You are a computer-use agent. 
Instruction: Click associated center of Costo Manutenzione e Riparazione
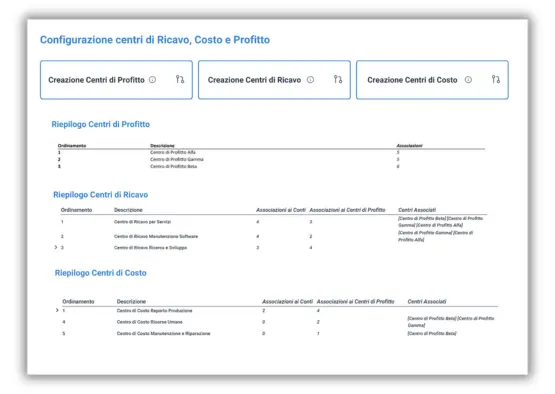coord(432,333)
